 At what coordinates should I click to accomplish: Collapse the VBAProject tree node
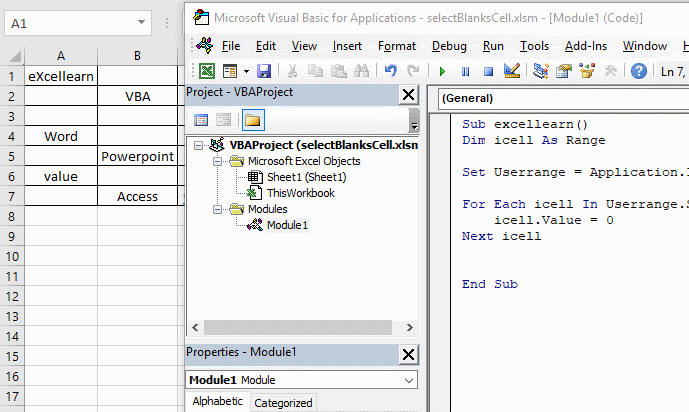click(x=198, y=145)
